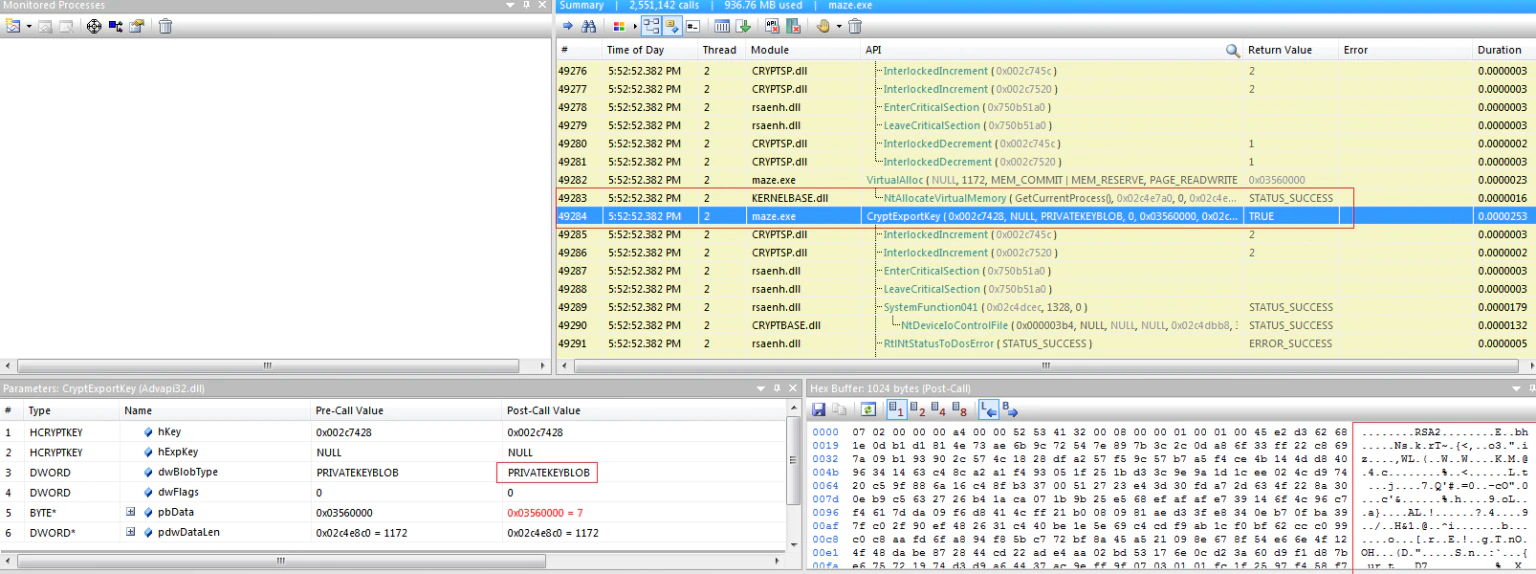The image size is (1536, 574).
Task: Click the hand pause icon
Action: [x=823, y=26]
